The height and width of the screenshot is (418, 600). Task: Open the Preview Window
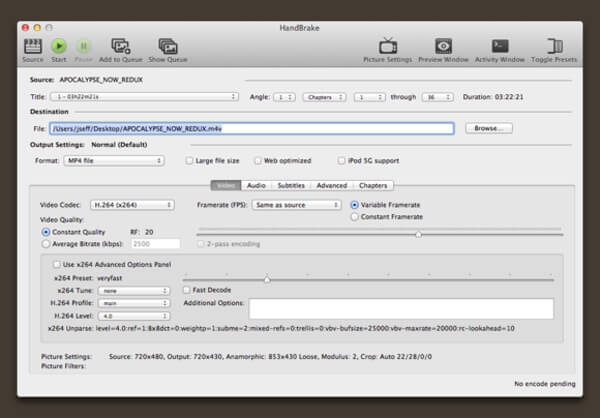(442, 45)
